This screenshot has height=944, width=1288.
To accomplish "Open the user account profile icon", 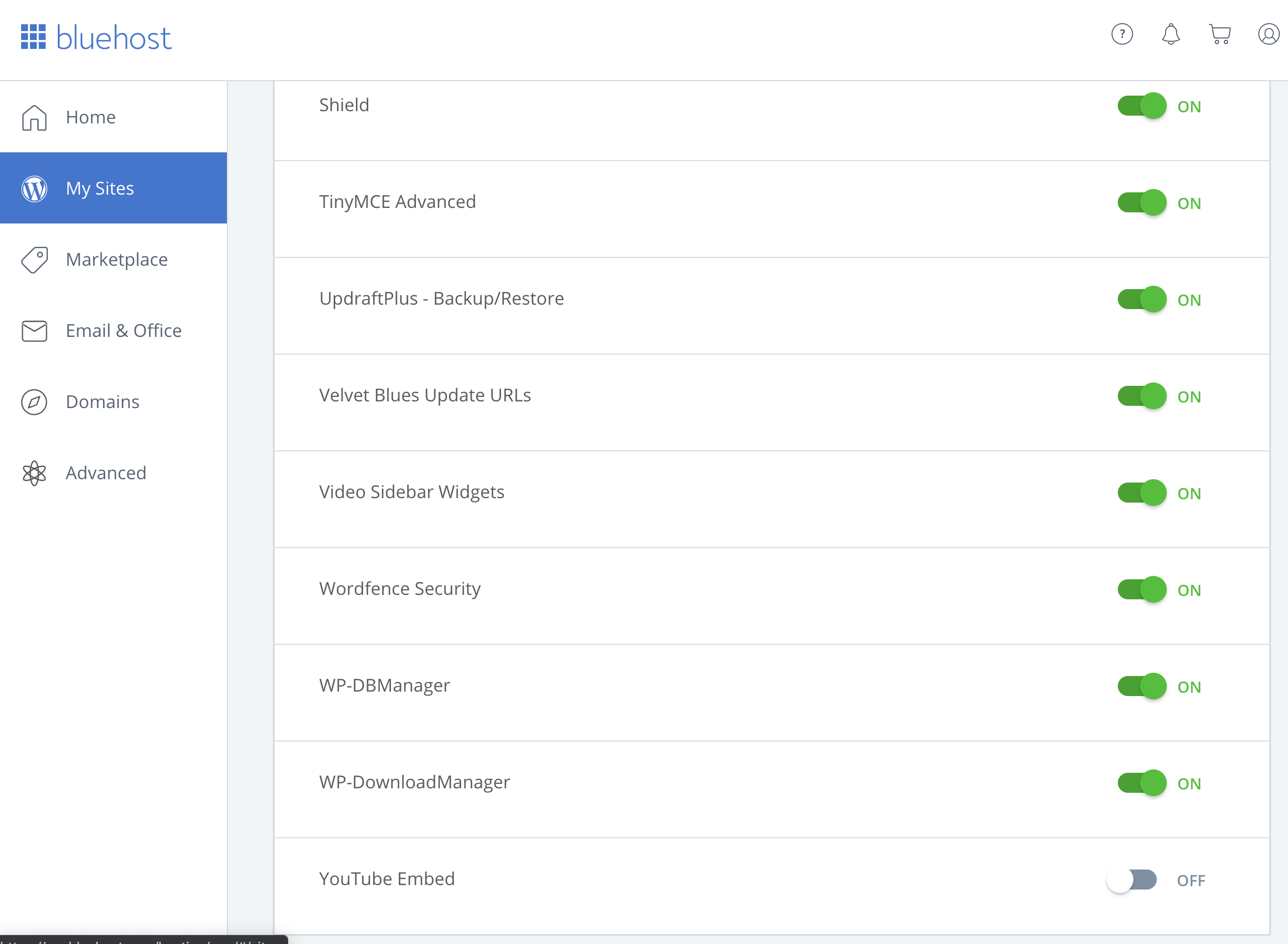I will click(1268, 34).
